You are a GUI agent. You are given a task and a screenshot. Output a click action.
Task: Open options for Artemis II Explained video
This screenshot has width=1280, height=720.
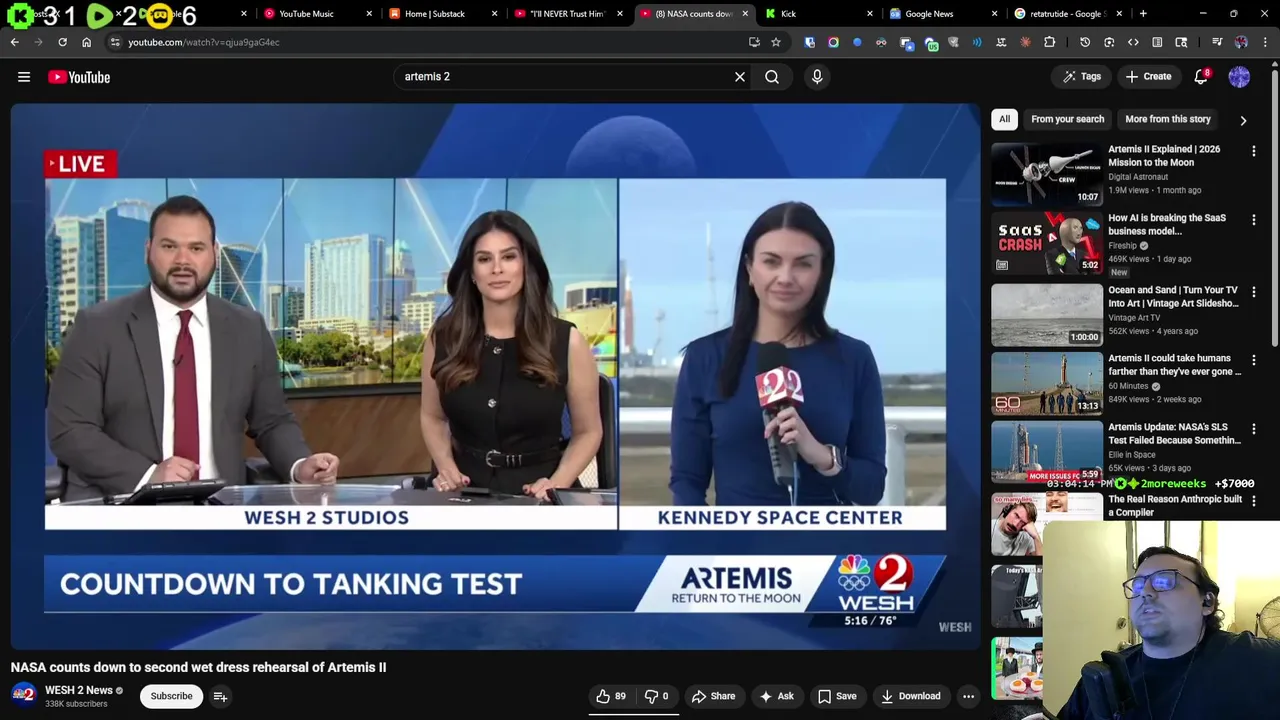1253,151
